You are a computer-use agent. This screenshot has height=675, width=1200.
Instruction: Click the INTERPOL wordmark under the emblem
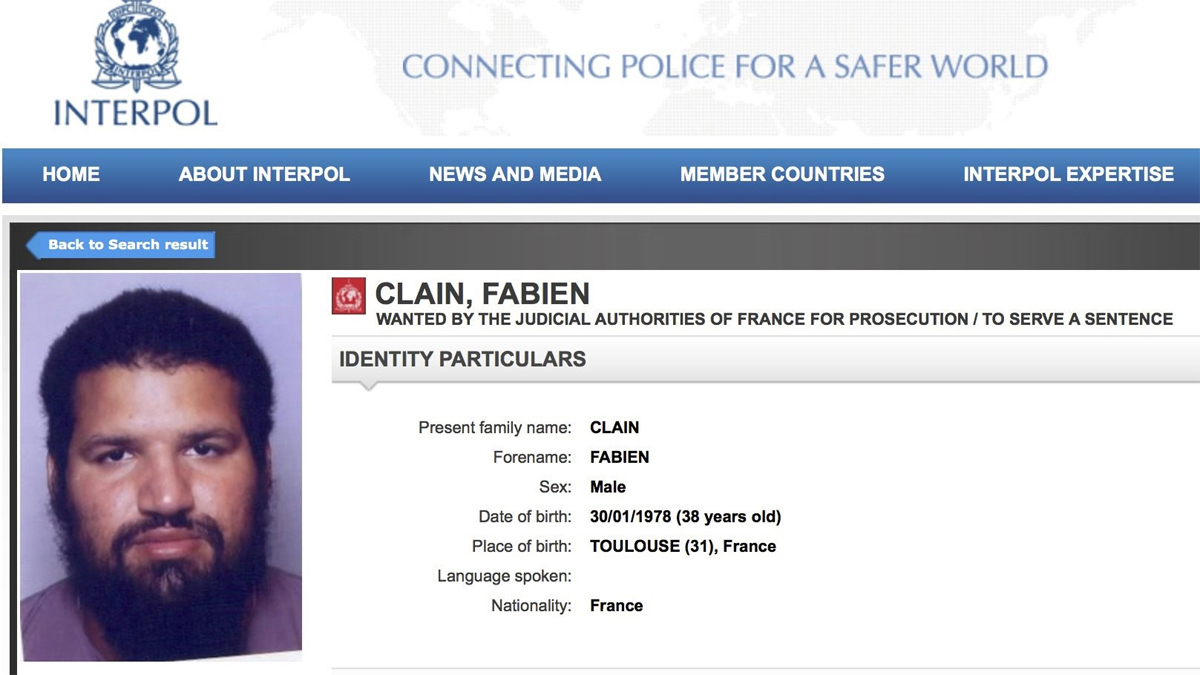pyautogui.click(x=136, y=111)
